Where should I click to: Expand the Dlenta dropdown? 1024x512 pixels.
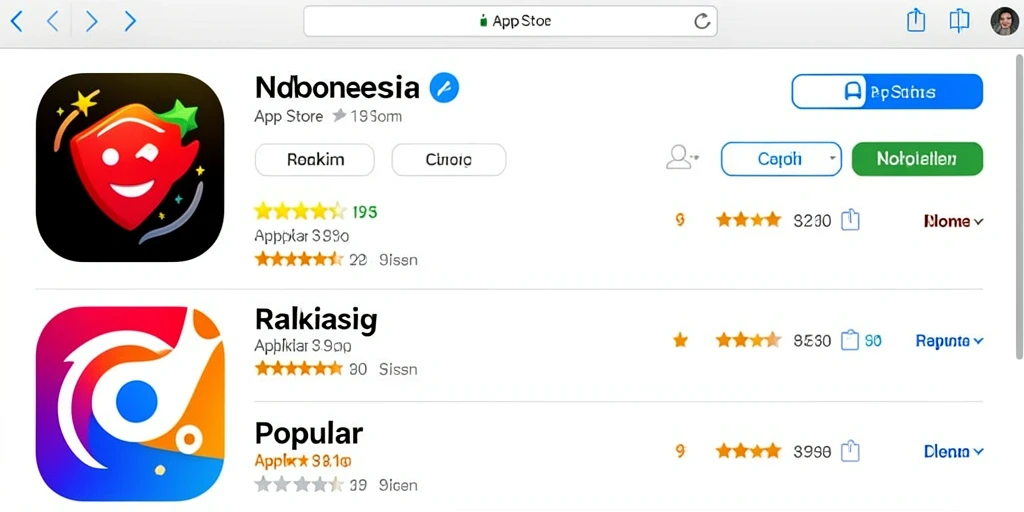(953, 451)
